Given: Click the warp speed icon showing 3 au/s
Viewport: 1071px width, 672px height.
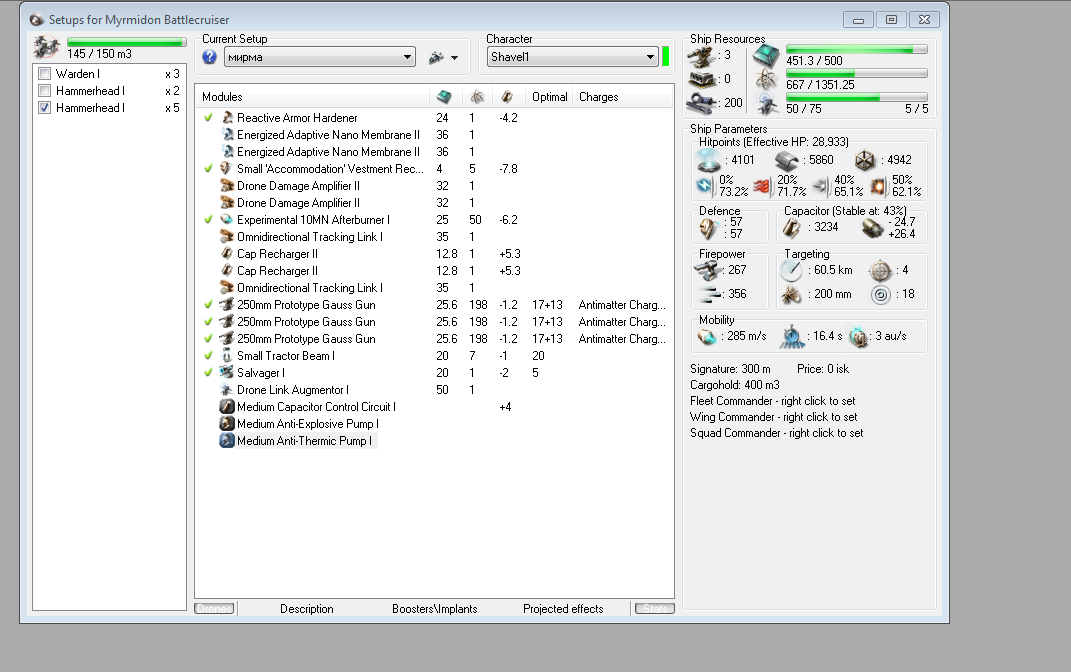Looking at the screenshot, I should 858,337.
